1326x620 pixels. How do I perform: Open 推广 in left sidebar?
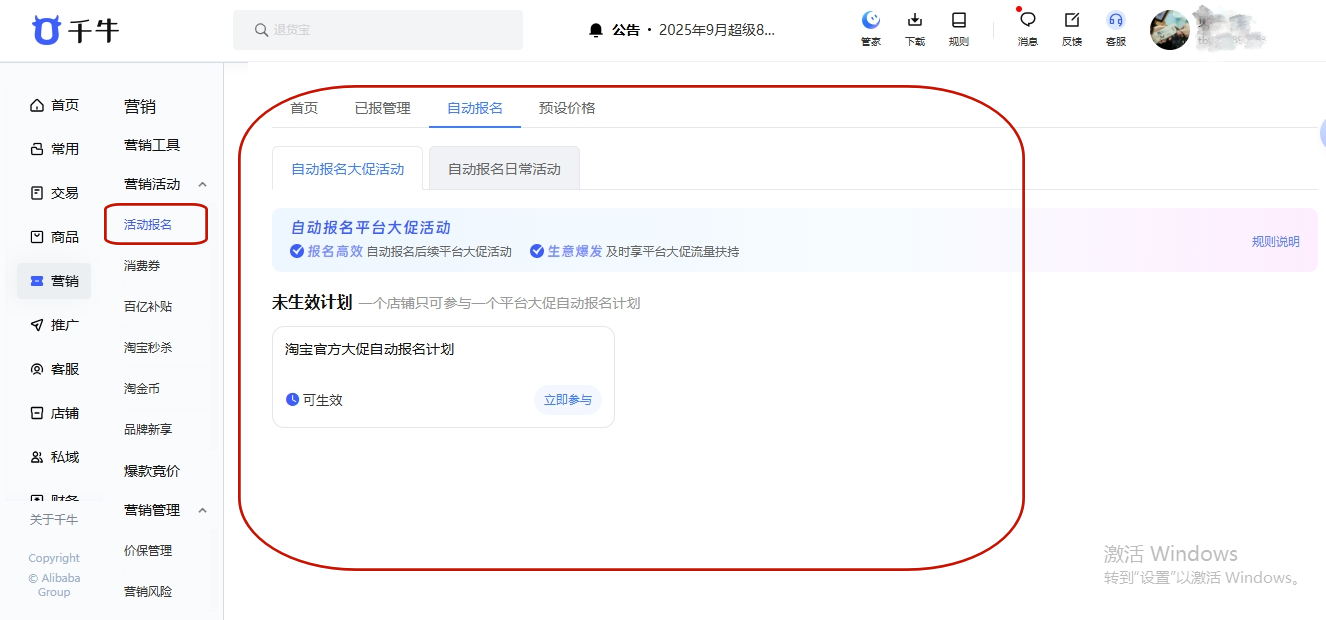54,325
